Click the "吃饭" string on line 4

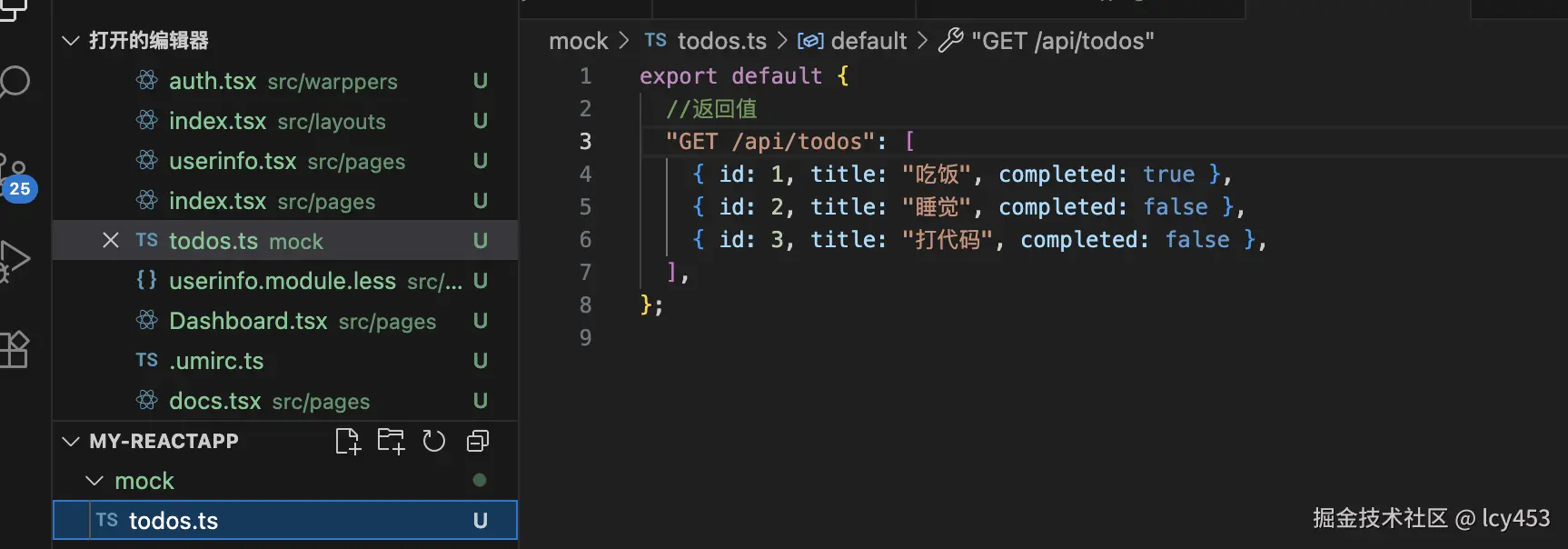coord(937,174)
